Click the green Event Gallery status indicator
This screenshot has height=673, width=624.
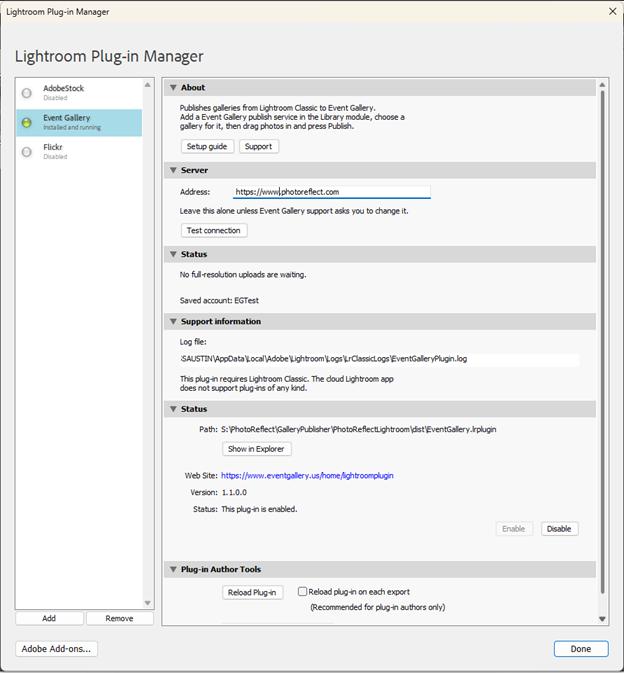coord(27,122)
